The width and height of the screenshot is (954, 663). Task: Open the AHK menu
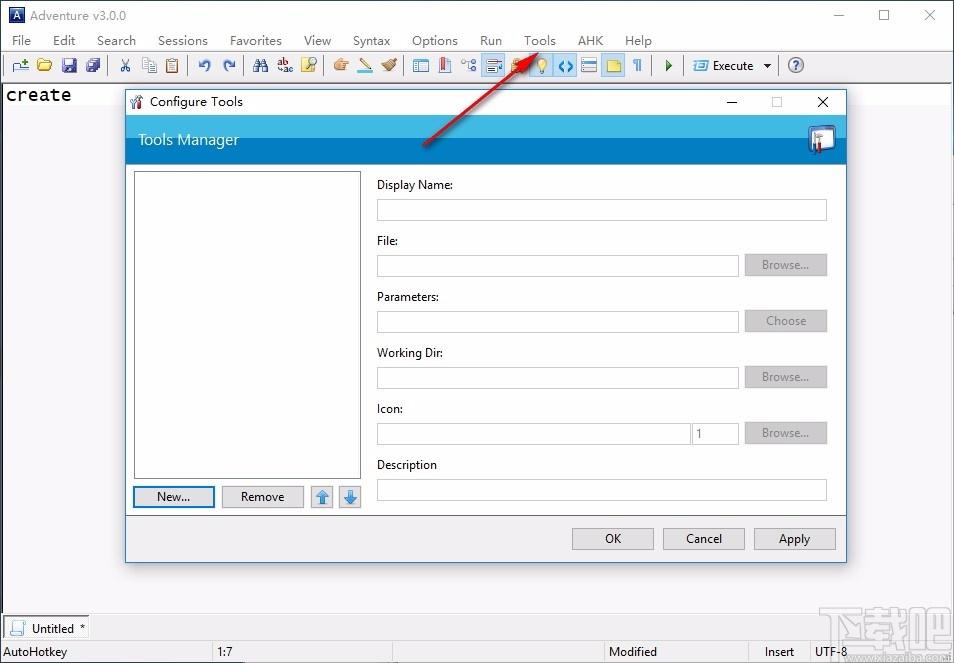point(590,41)
